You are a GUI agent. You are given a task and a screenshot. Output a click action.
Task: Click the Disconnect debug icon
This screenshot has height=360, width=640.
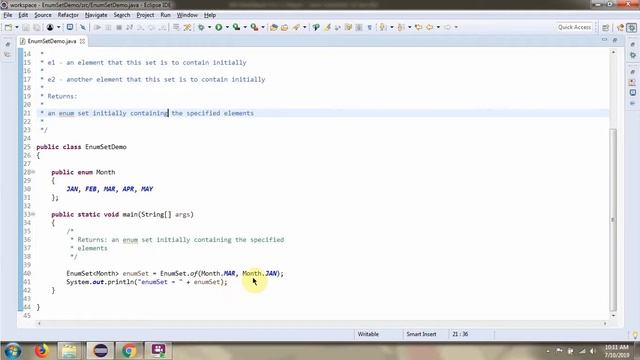[129, 27]
